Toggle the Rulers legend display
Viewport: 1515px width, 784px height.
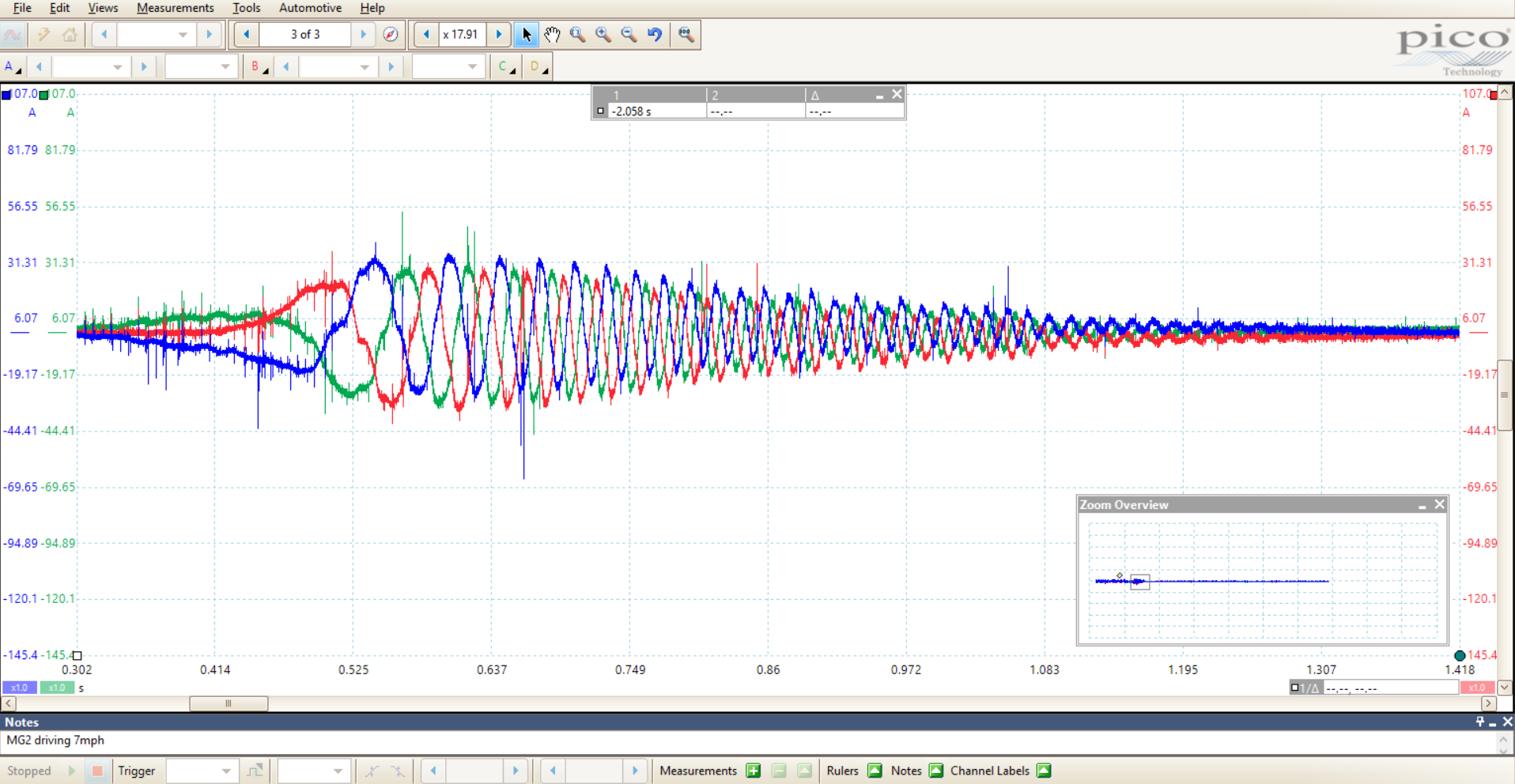click(x=875, y=771)
